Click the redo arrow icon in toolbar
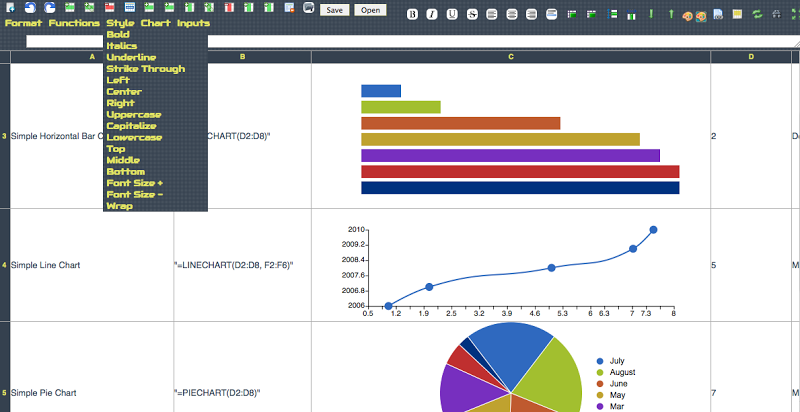The width and height of the screenshot is (800, 412). (x=49, y=8)
